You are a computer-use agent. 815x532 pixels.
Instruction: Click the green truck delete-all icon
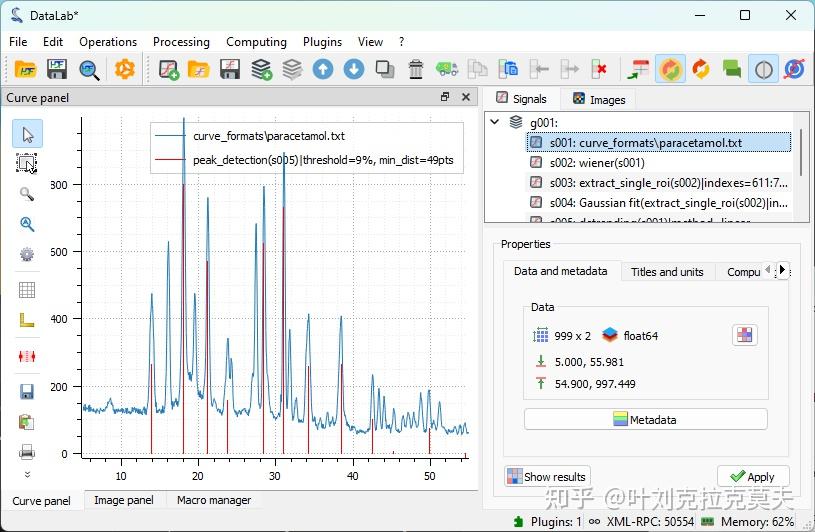click(x=447, y=69)
